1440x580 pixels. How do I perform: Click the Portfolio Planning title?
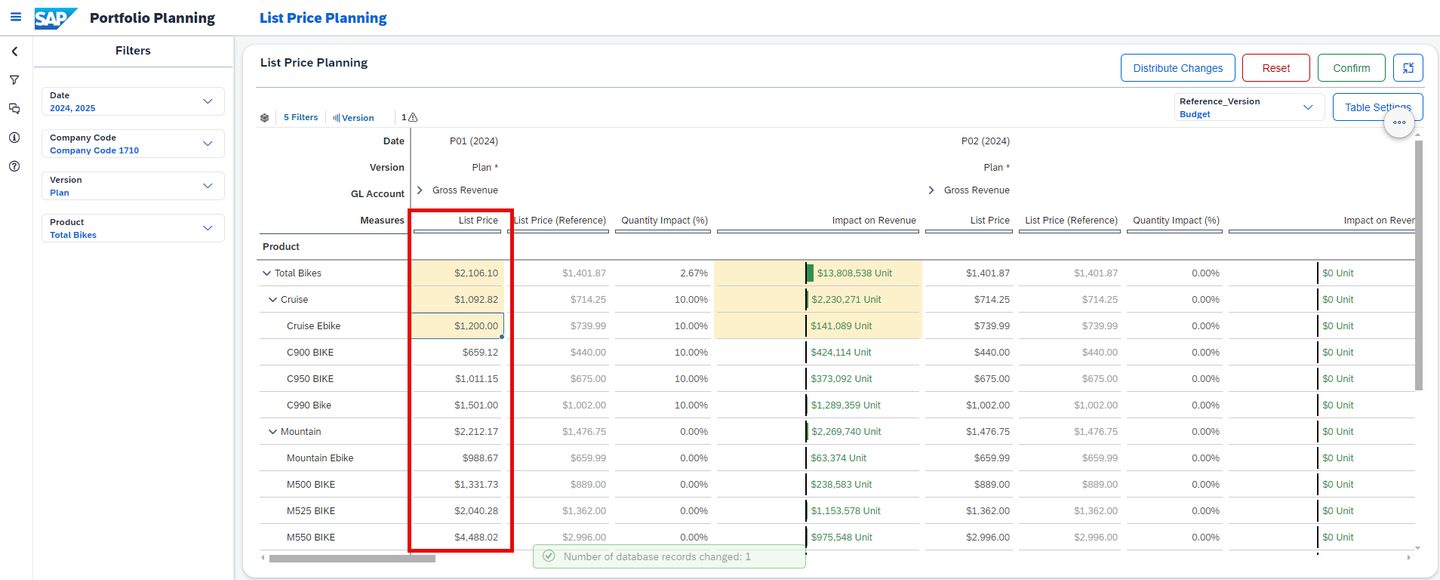(152, 18)
